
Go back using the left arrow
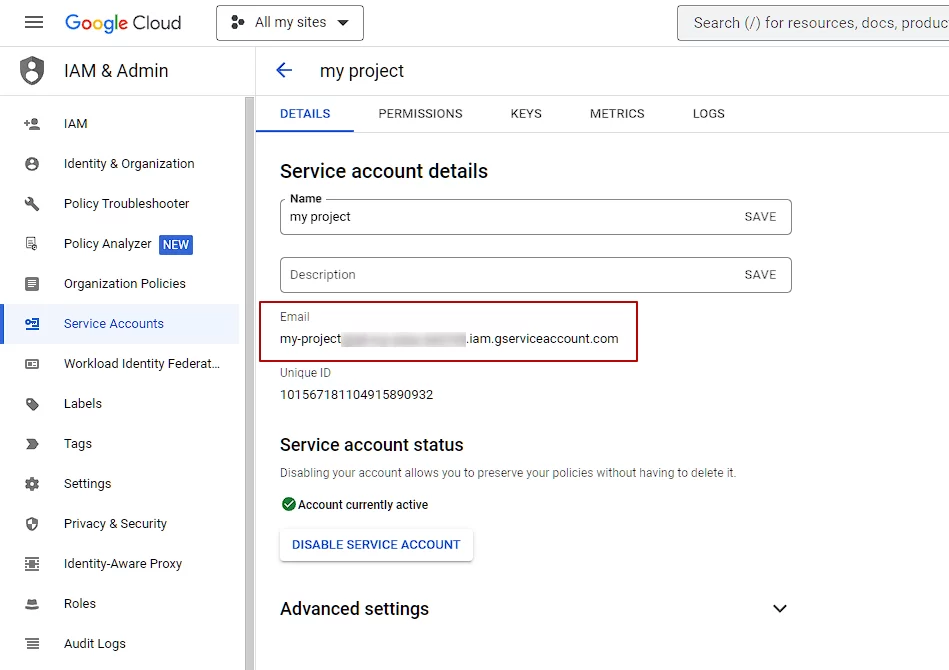(x=284, y=70)
